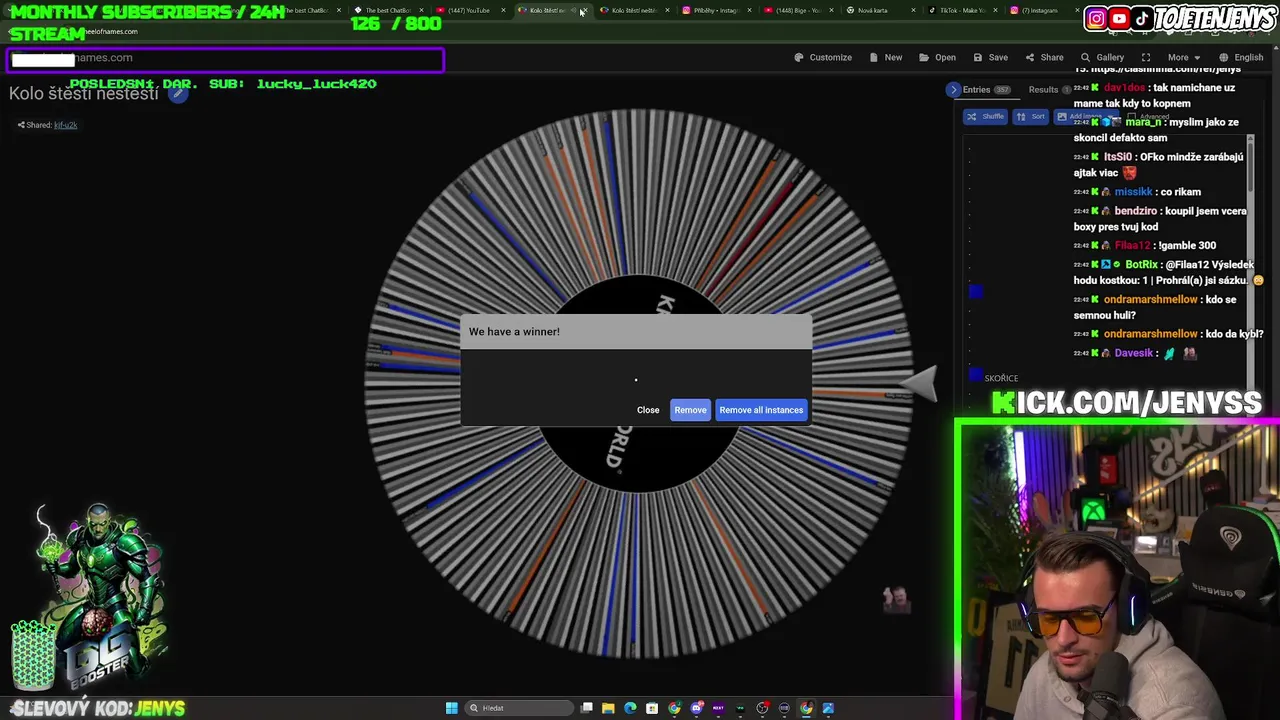Switch to the Entries tab
Image resolution: width=1280 pixels, height=720 pixels.
(x=986, y=90)
